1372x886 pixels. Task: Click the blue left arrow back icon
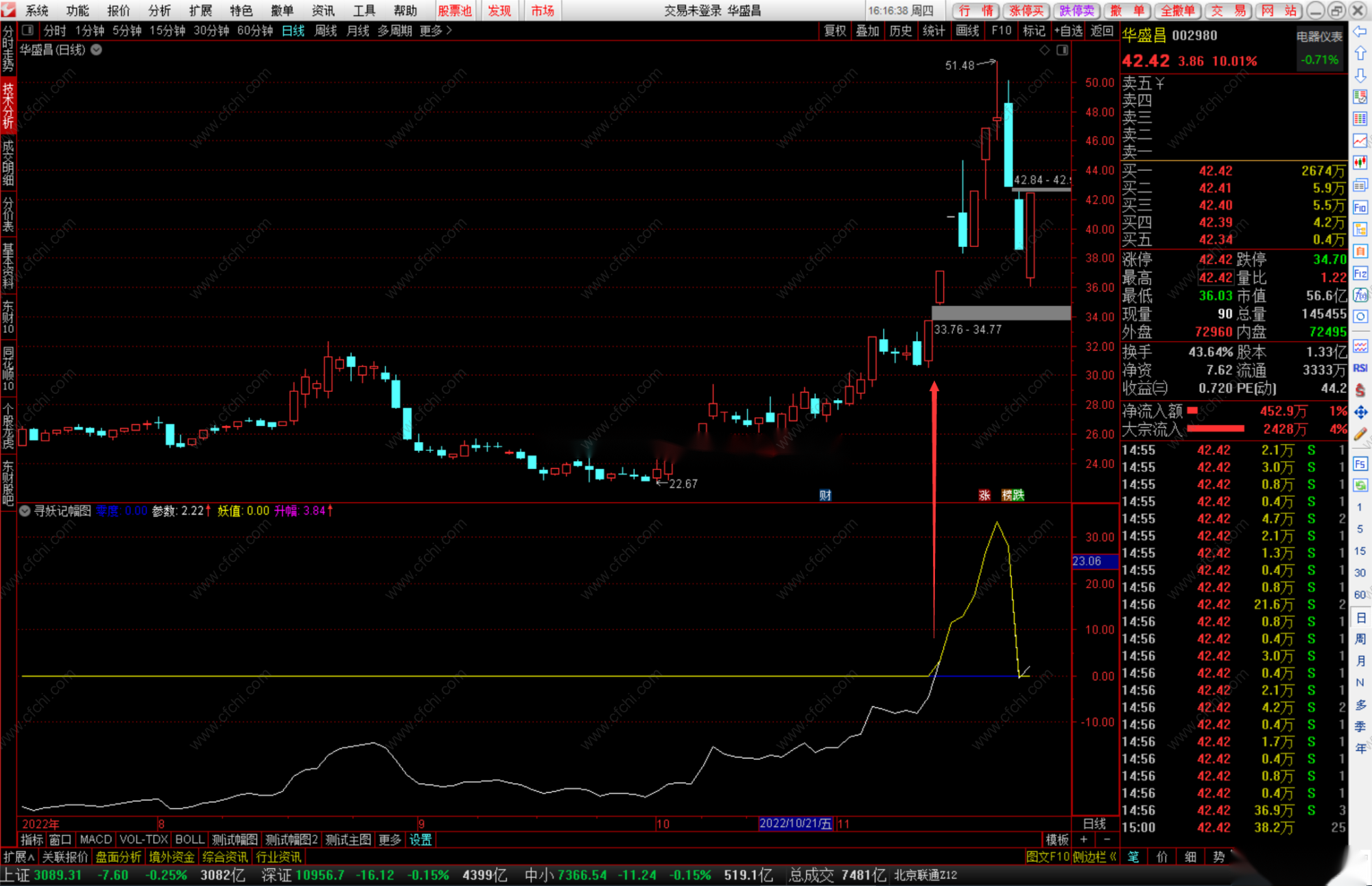[1360, 32]
